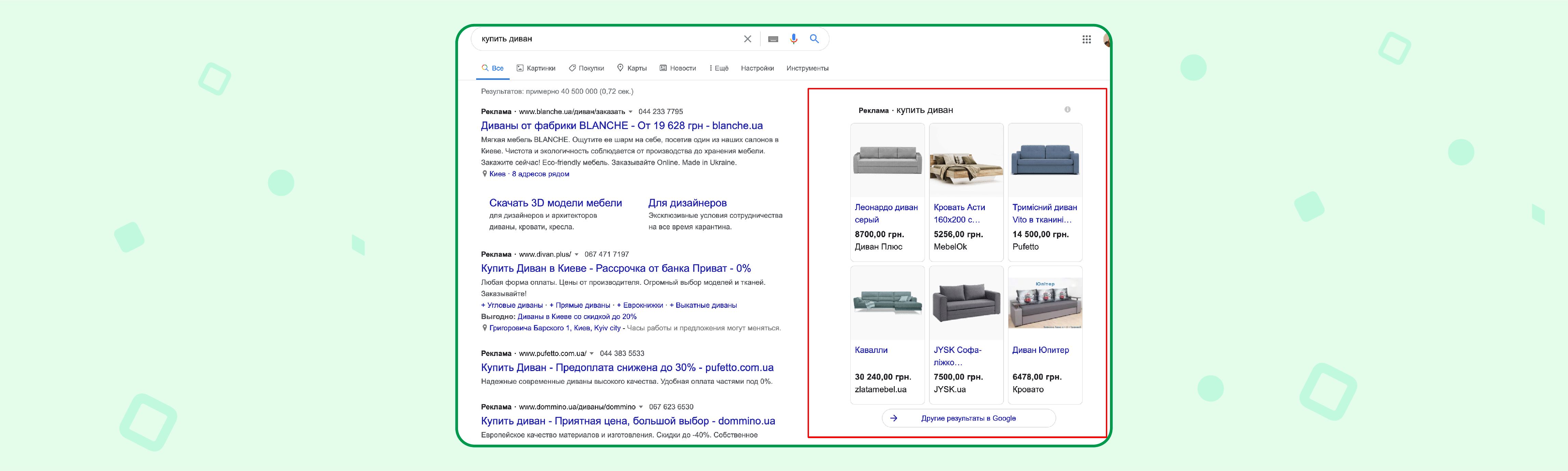Click the price 8700,00 грн.
This screenshot has width=1568, height=471.
tap(879, 234)
